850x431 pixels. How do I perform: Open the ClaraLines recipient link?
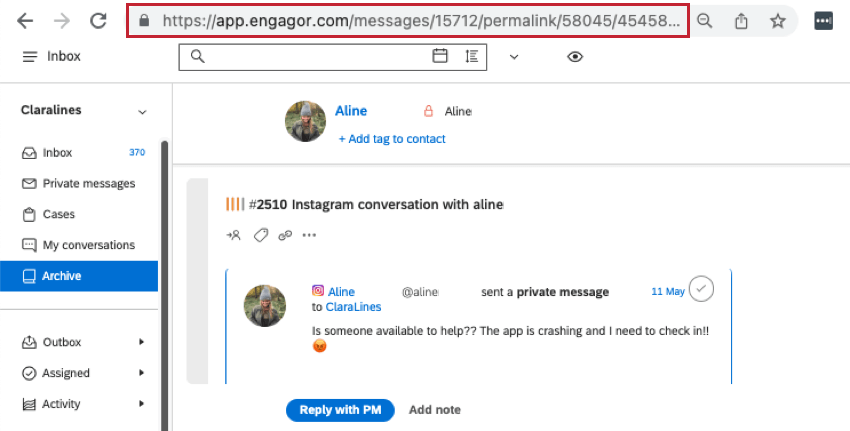tap(353, 307)
